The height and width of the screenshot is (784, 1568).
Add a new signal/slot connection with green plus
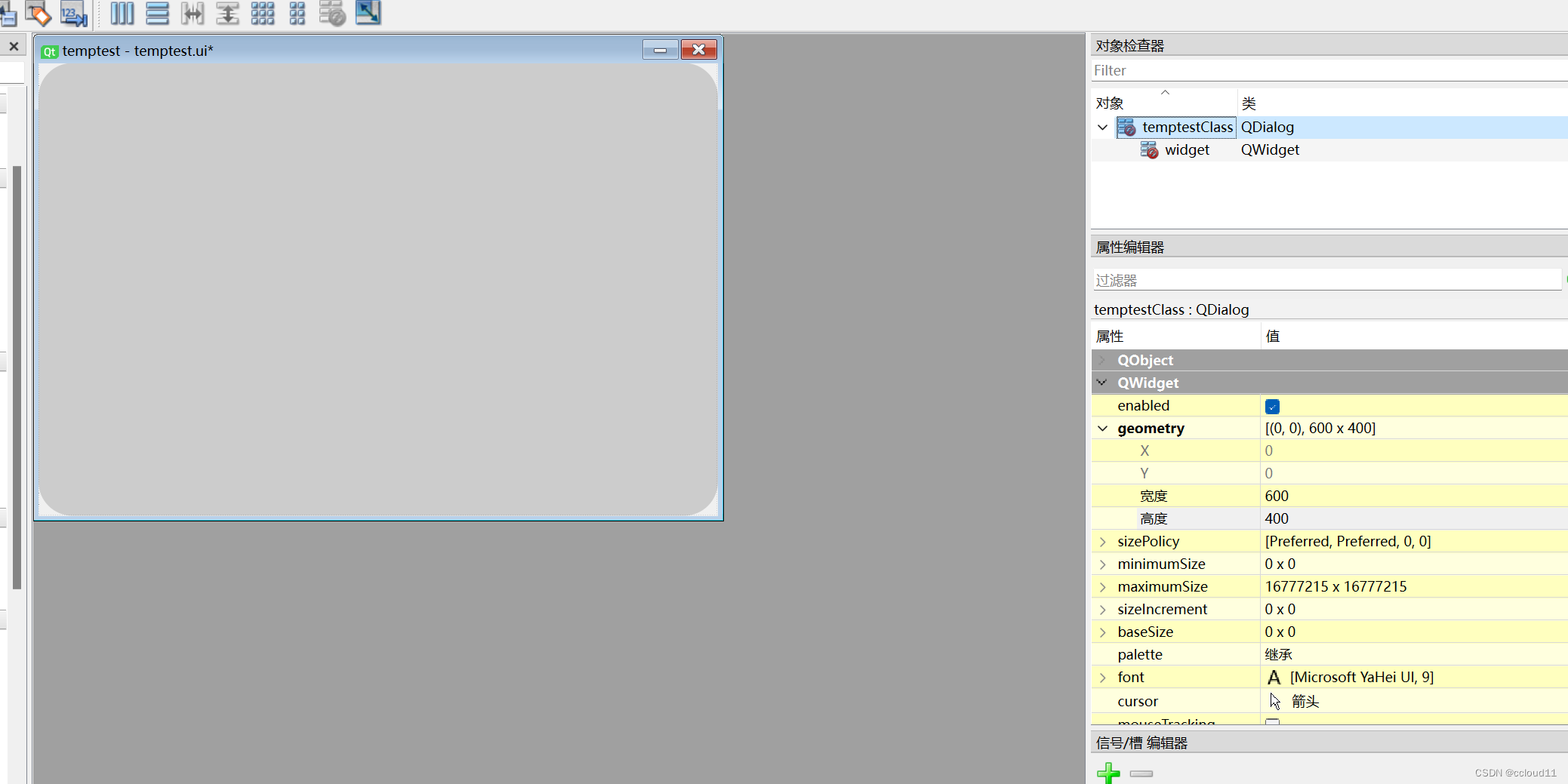coord(1108,773)
